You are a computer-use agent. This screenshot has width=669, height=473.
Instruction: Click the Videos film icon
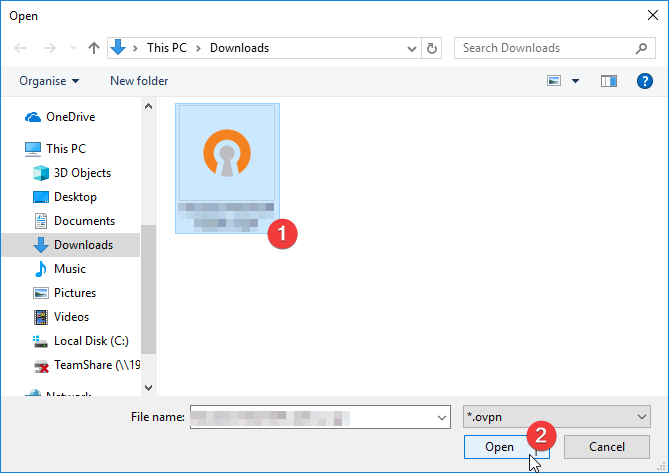[x=41, y=317]
